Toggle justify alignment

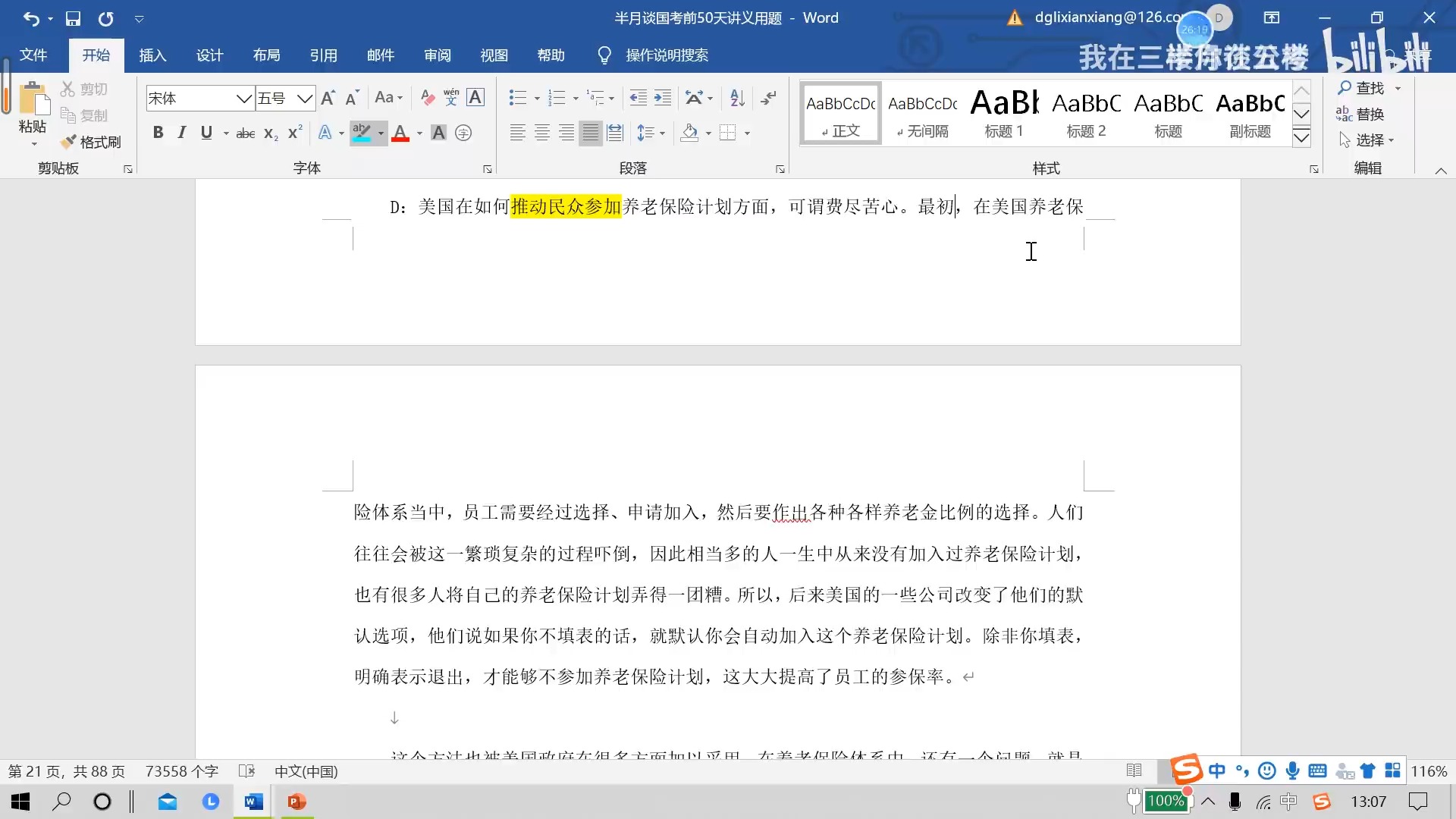coord(591,133)
